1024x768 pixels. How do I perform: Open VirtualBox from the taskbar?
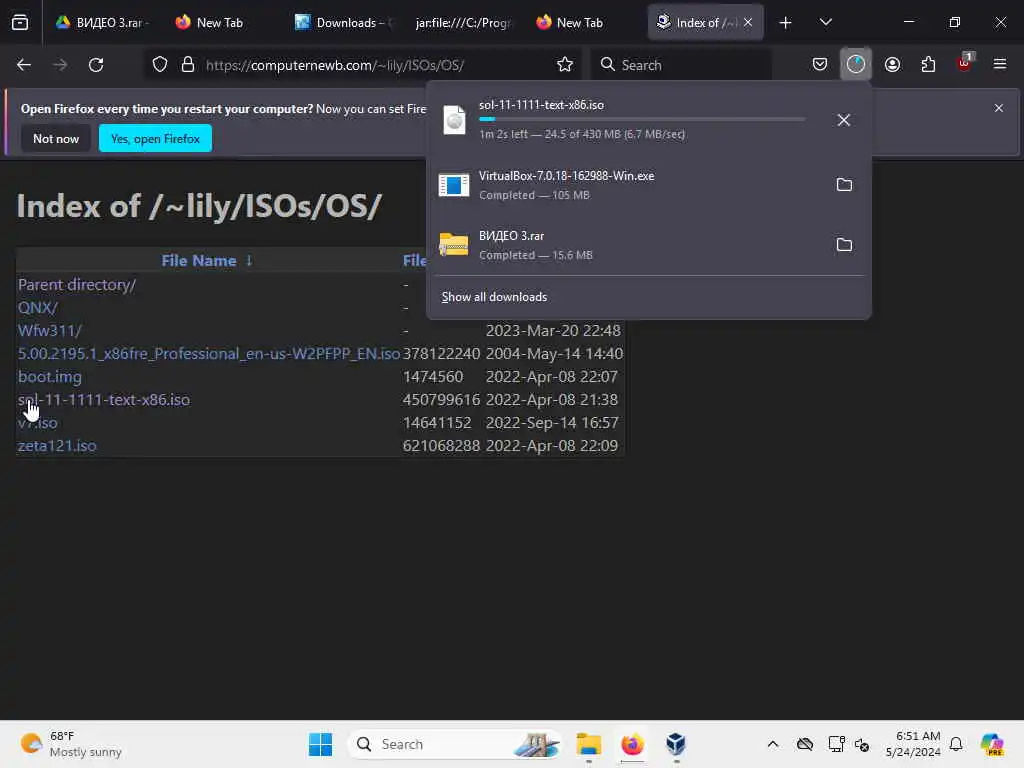(676, 744)
